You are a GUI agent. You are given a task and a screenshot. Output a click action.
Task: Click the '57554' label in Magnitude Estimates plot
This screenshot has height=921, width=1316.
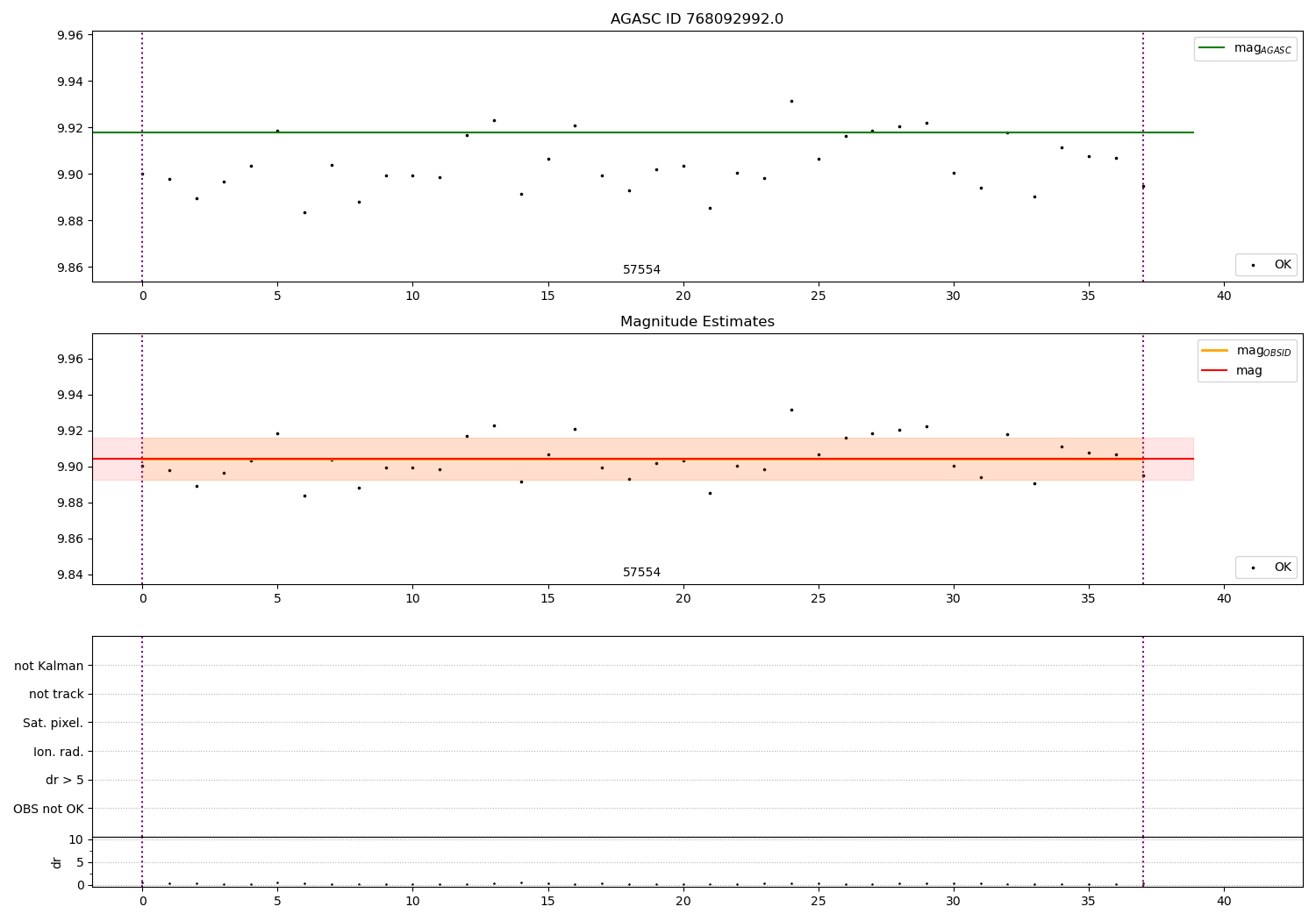coord(641,573)
